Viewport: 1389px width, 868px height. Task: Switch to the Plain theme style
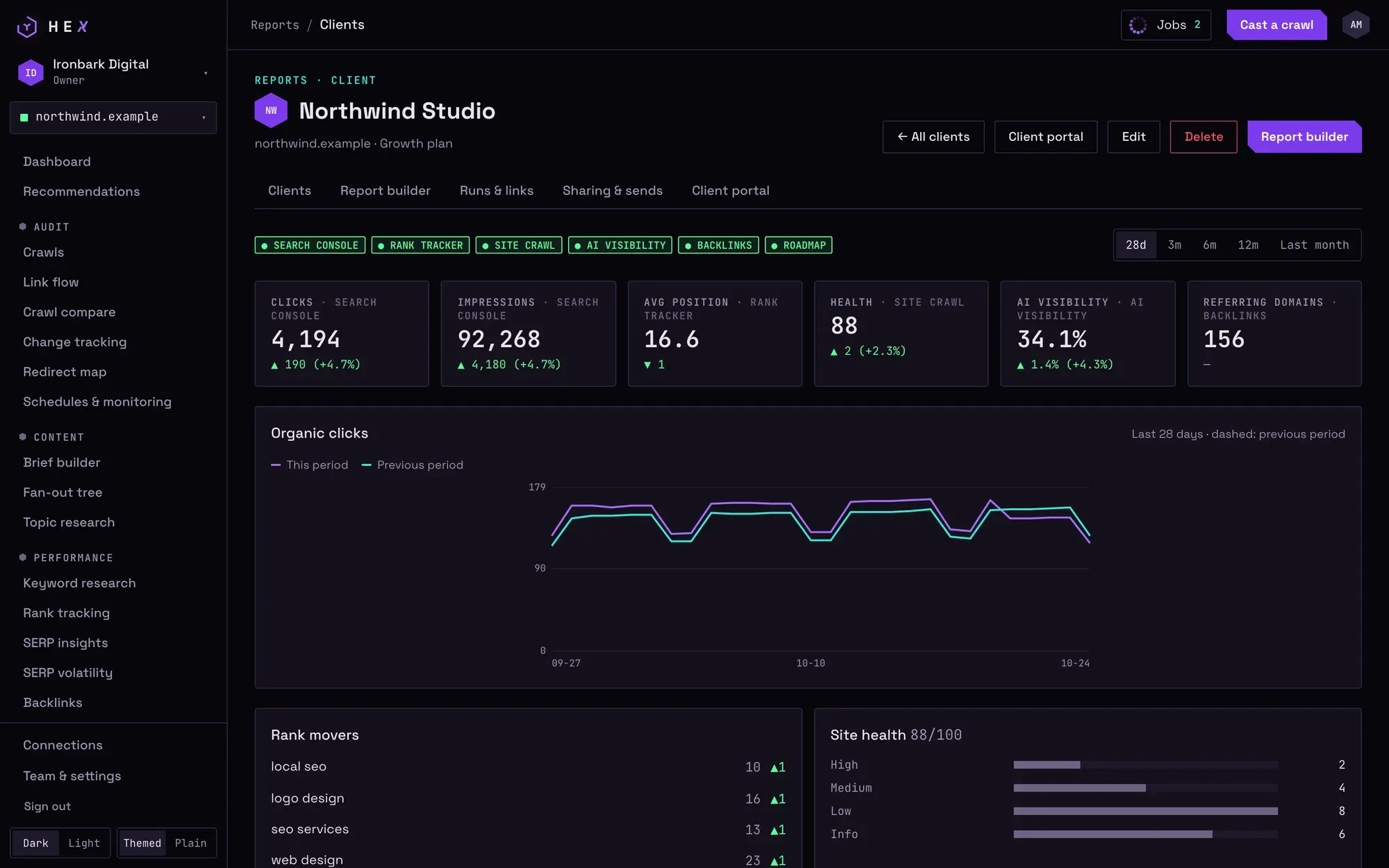pos(190,843)
